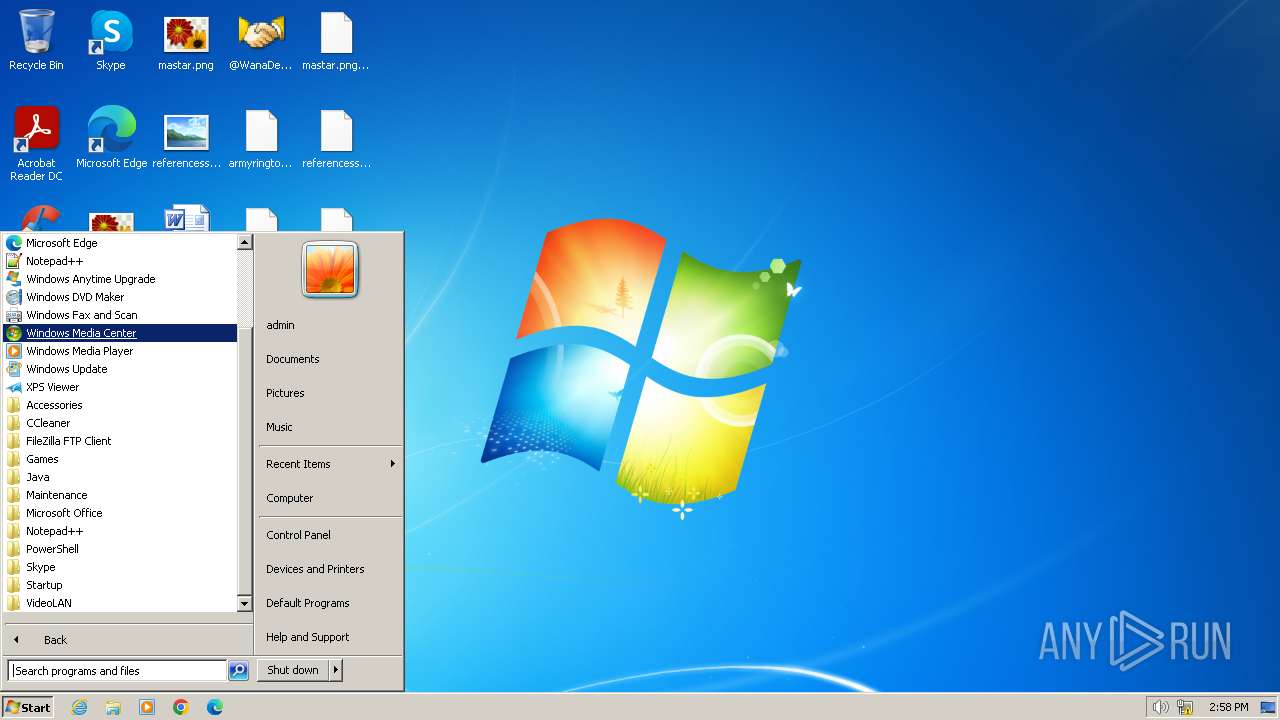The image size is (1280, 720).
Task: Click the network status tray icon
Action: (1185, 707)
